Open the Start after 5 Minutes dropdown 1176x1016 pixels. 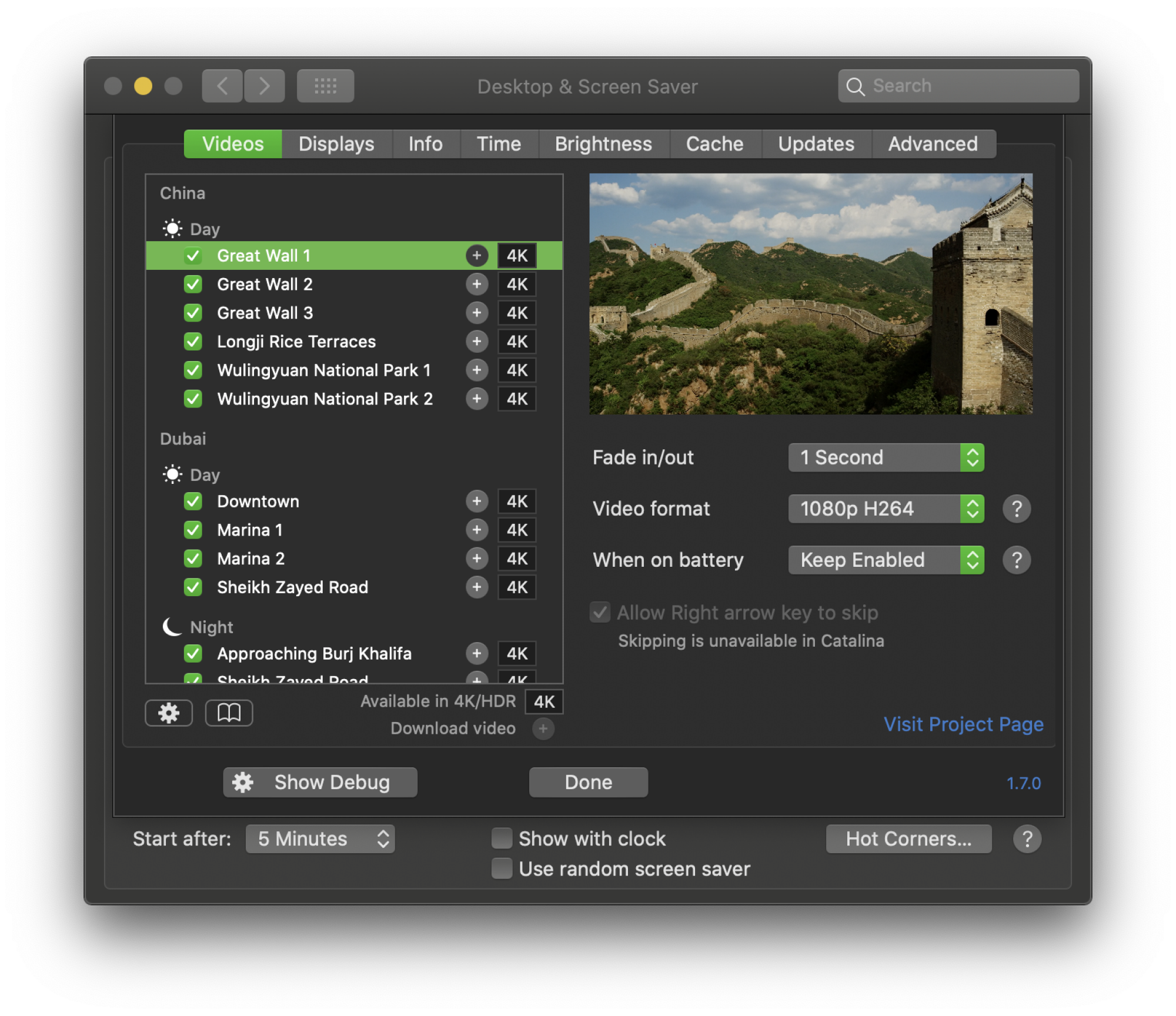point(320,839)
